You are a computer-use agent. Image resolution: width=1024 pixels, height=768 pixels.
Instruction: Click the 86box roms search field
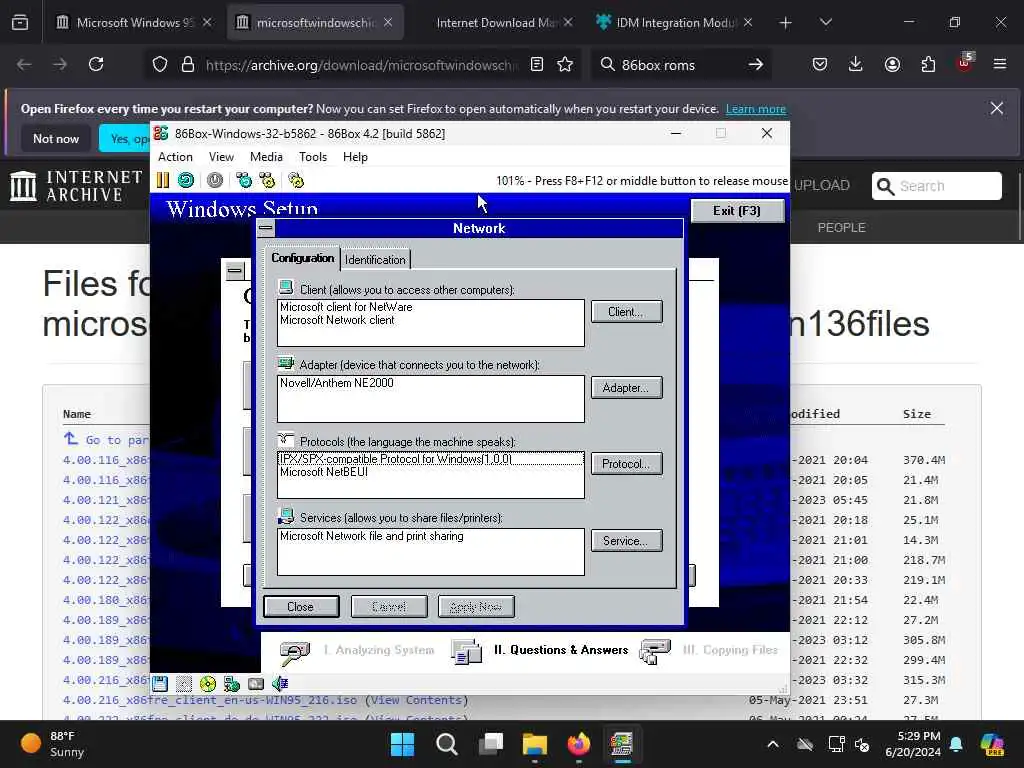coord(679,65)
